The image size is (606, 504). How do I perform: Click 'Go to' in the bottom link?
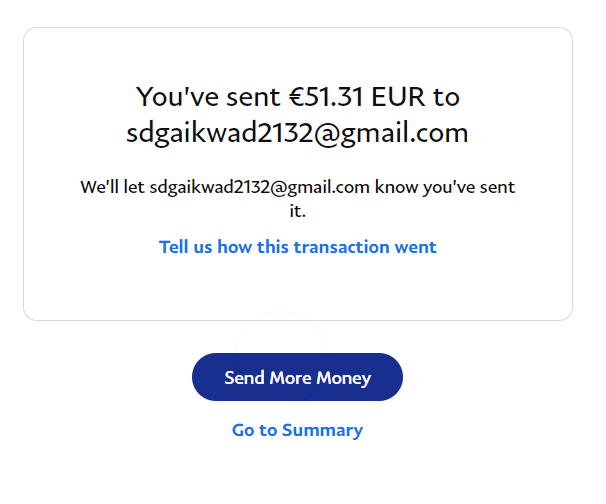tap(254, 430)
